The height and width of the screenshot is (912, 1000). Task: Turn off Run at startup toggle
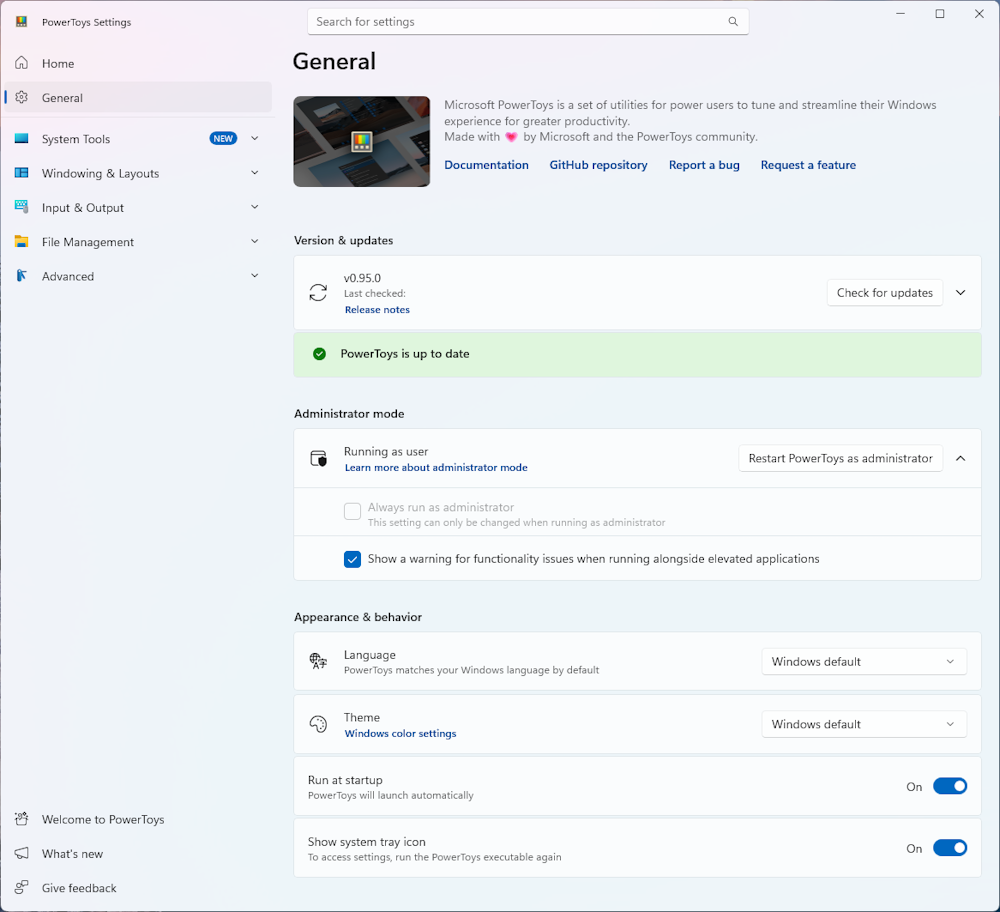click(949, 786)
